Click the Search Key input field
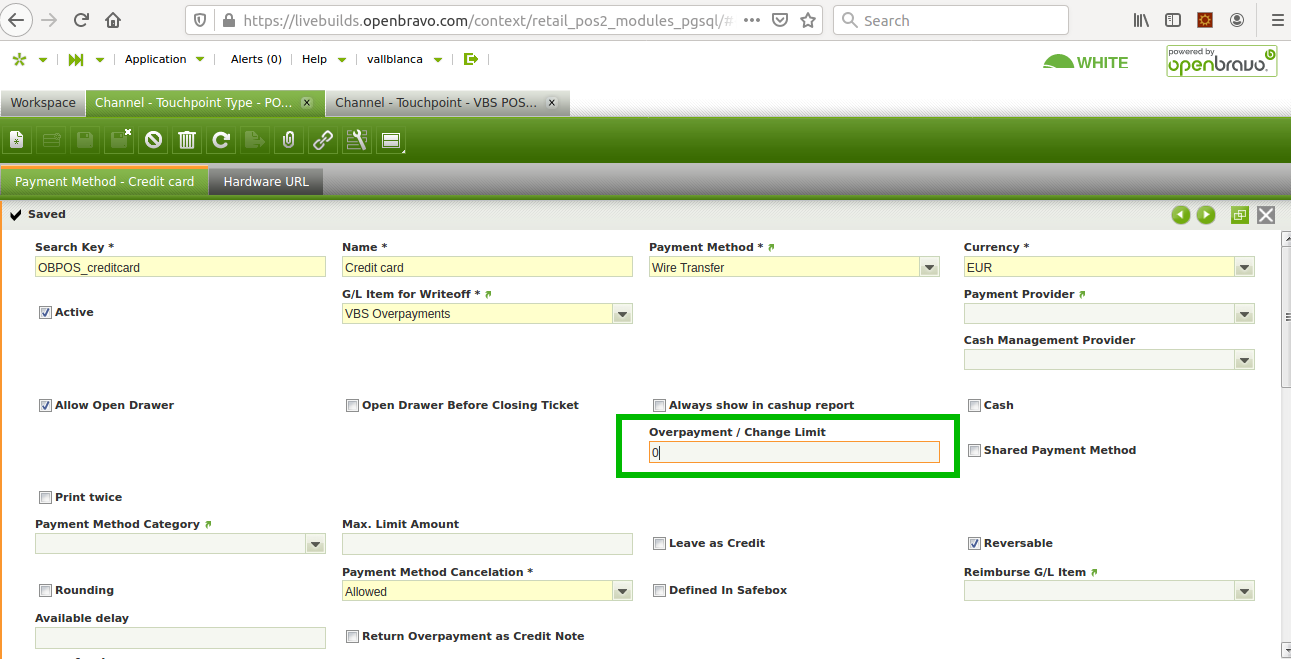This screenshot has width=1291, height=659. coord(180,267)
